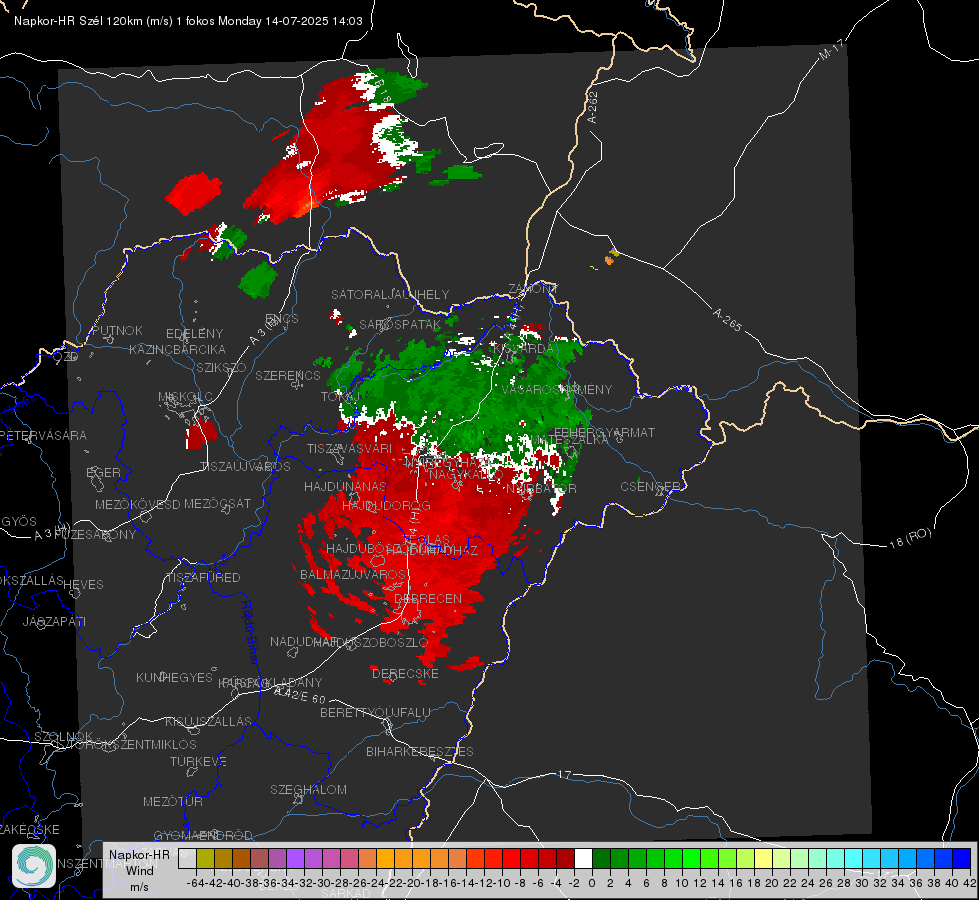
Task: Click the KAZINCBARCIKA label
Action: pos(177,349)
